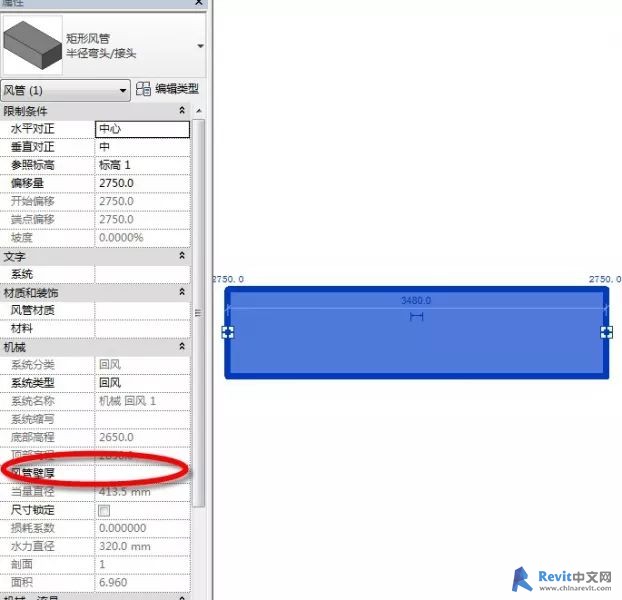Open the 风管 (1) filter dropdown
Image resolution: width=622 pixels, height=600 pixels.
pos(65,90)
